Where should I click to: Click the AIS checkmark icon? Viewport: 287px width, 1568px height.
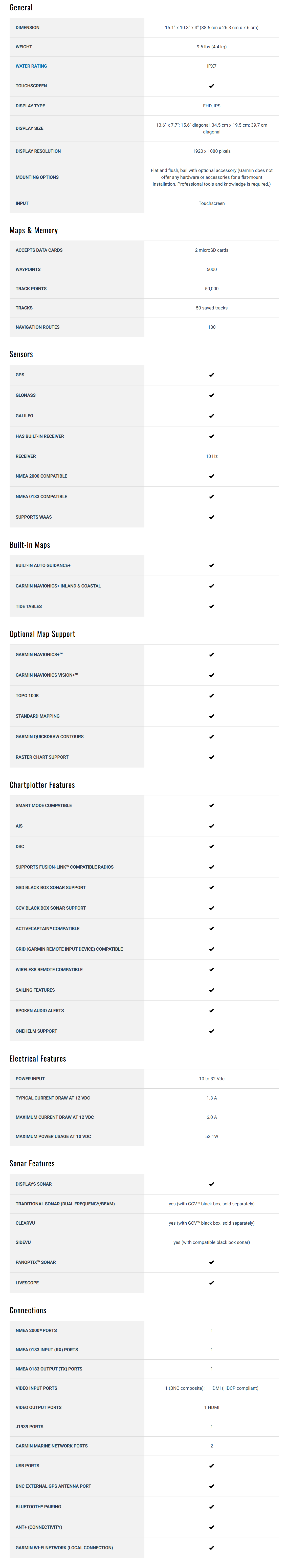point(212,826)
